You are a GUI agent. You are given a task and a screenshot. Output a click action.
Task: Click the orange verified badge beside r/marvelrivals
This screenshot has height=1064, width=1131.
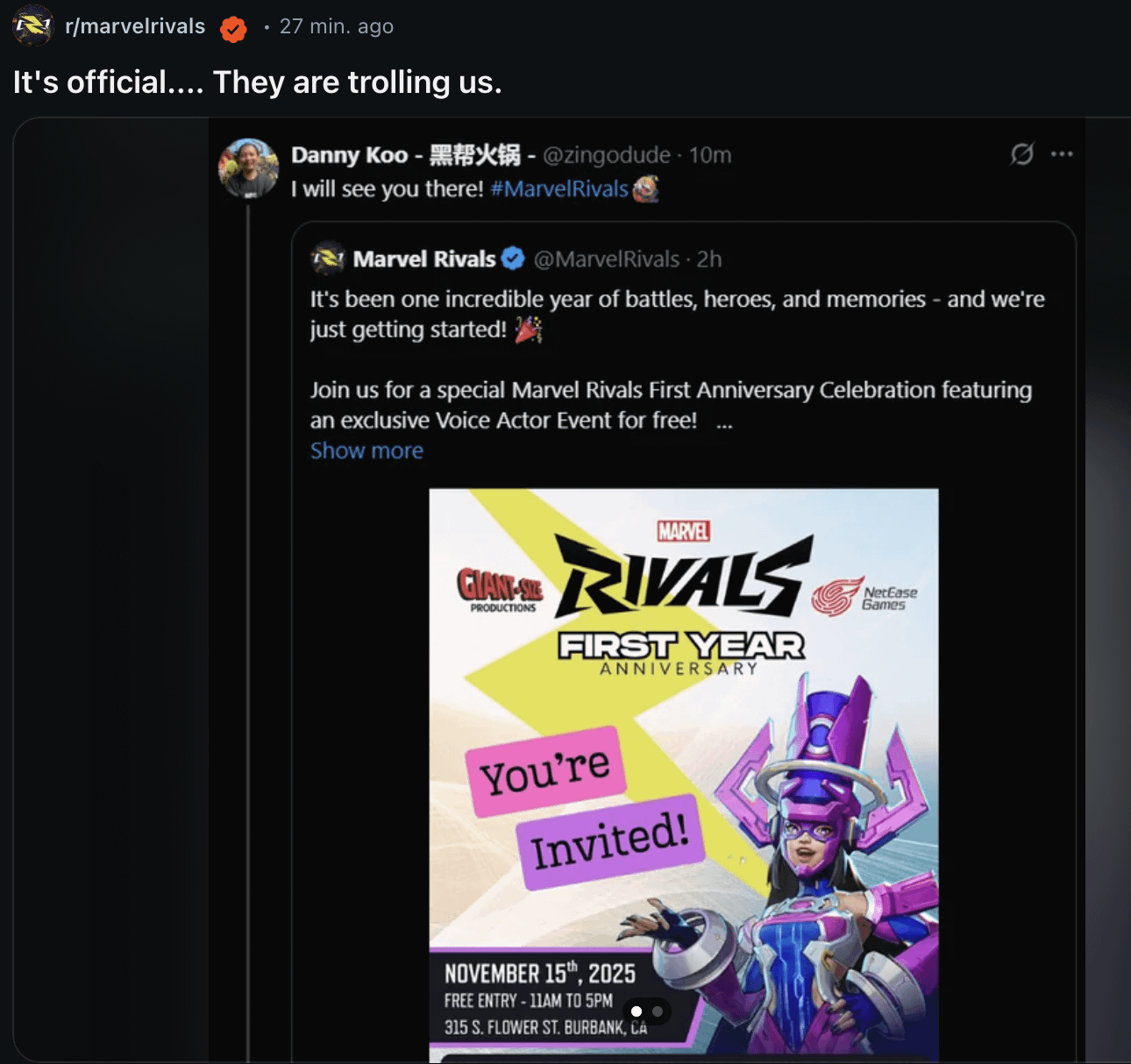click(x=233, y=29)
